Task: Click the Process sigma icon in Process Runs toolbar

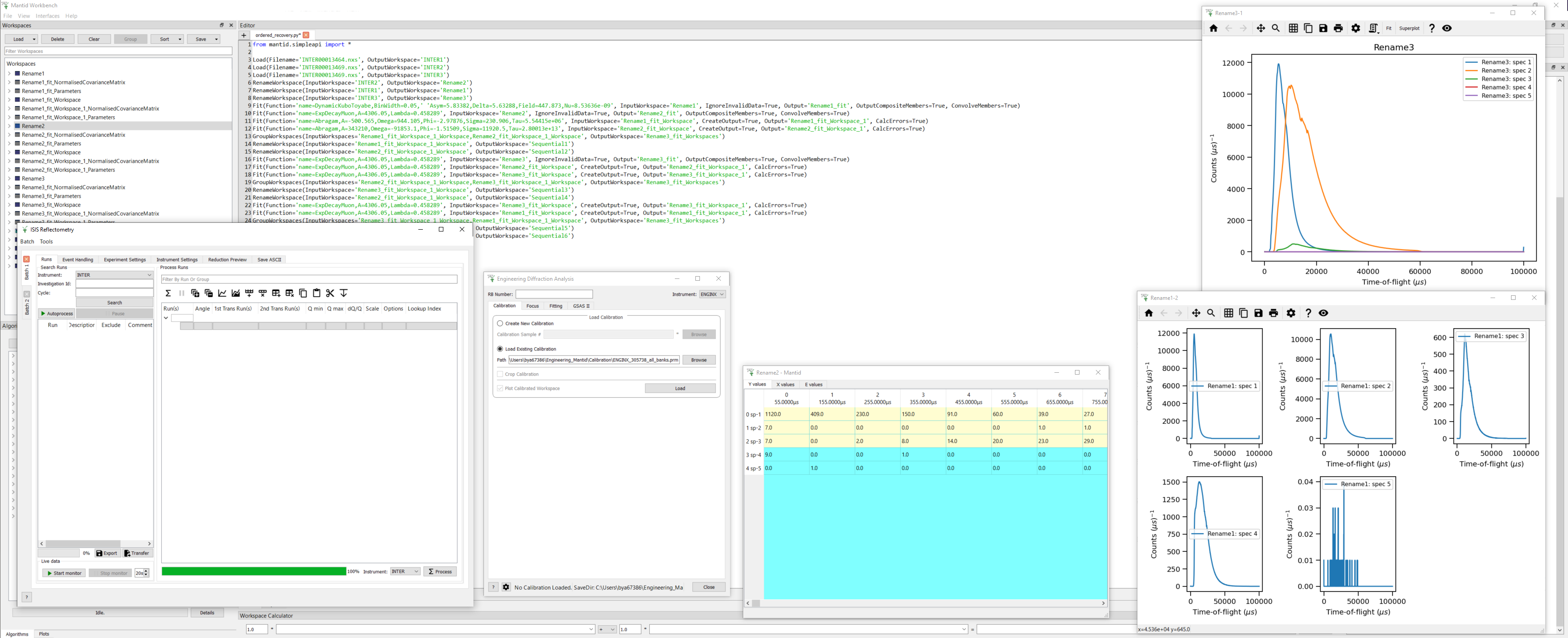Action: (168, 293)
